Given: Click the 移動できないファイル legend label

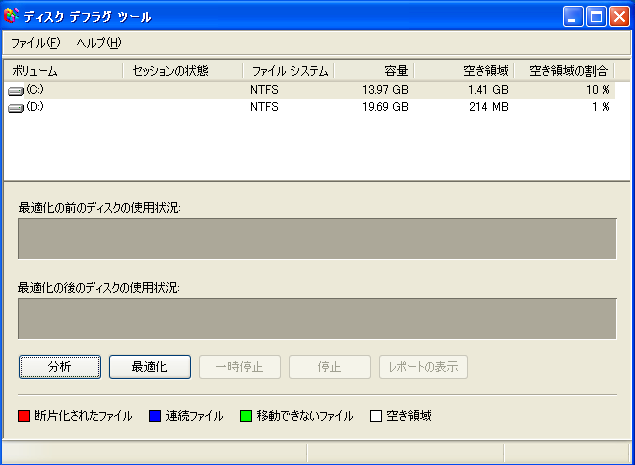Looking at the screenshot, I should 305,416.
